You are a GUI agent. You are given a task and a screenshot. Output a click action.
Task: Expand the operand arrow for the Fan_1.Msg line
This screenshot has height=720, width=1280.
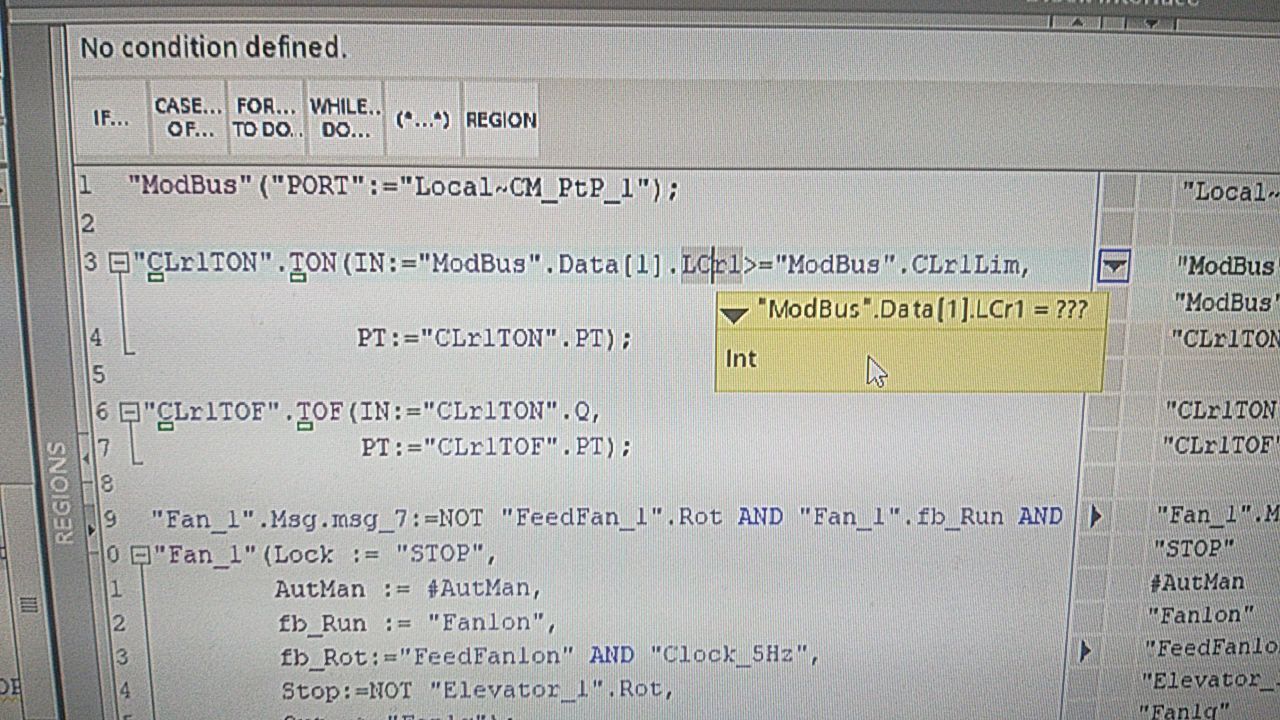pyautogui.click(x=1095, y=516)
